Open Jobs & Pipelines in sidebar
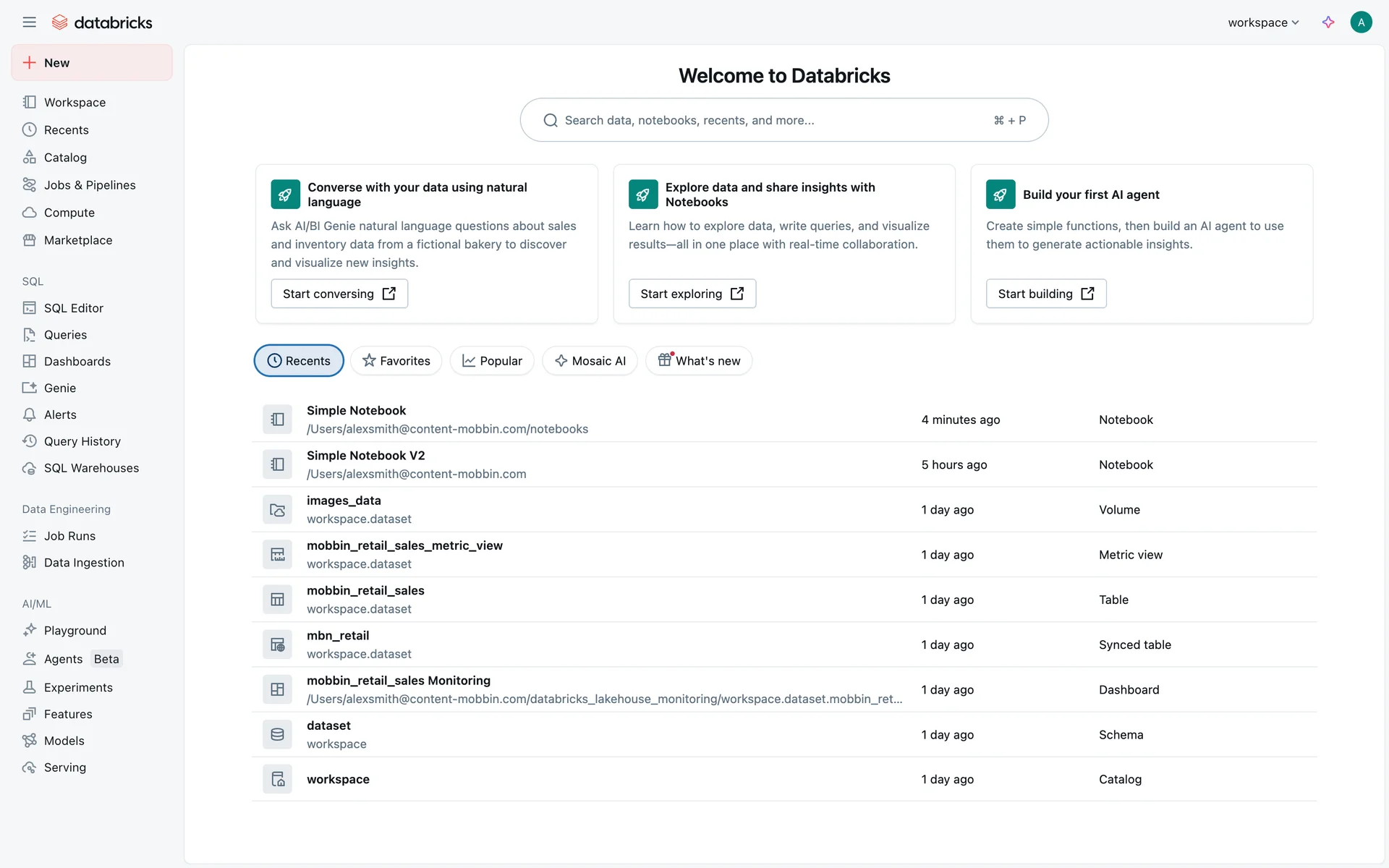This screenshot has width=1389, height=868. [90, 185]
